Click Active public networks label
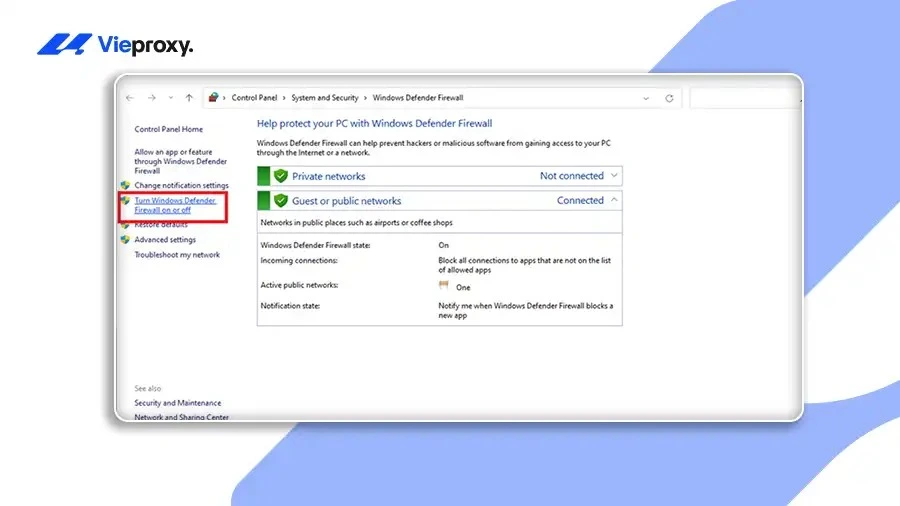The height and width of the screenshot is (506, 900). pyautogui.click(x=300, y=285)
